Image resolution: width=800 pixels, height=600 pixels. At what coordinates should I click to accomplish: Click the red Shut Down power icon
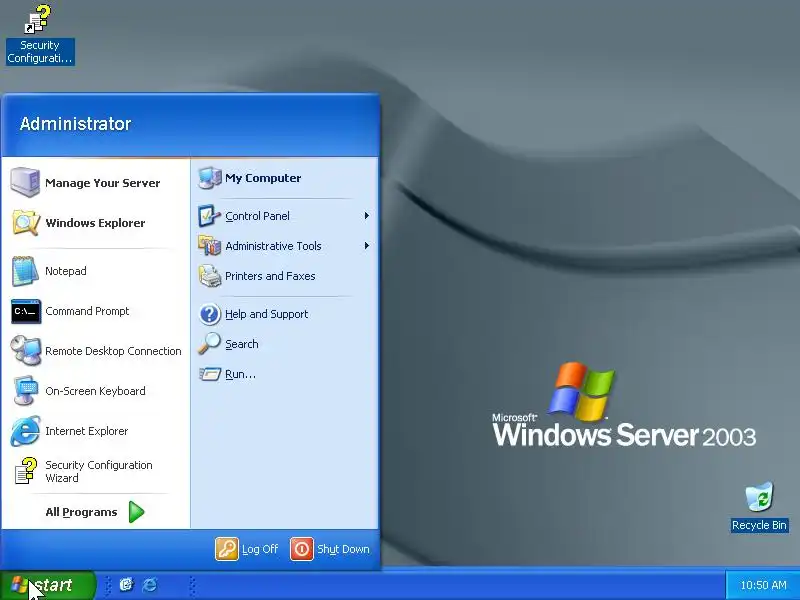pyautogui.click(x=302, y=549)
